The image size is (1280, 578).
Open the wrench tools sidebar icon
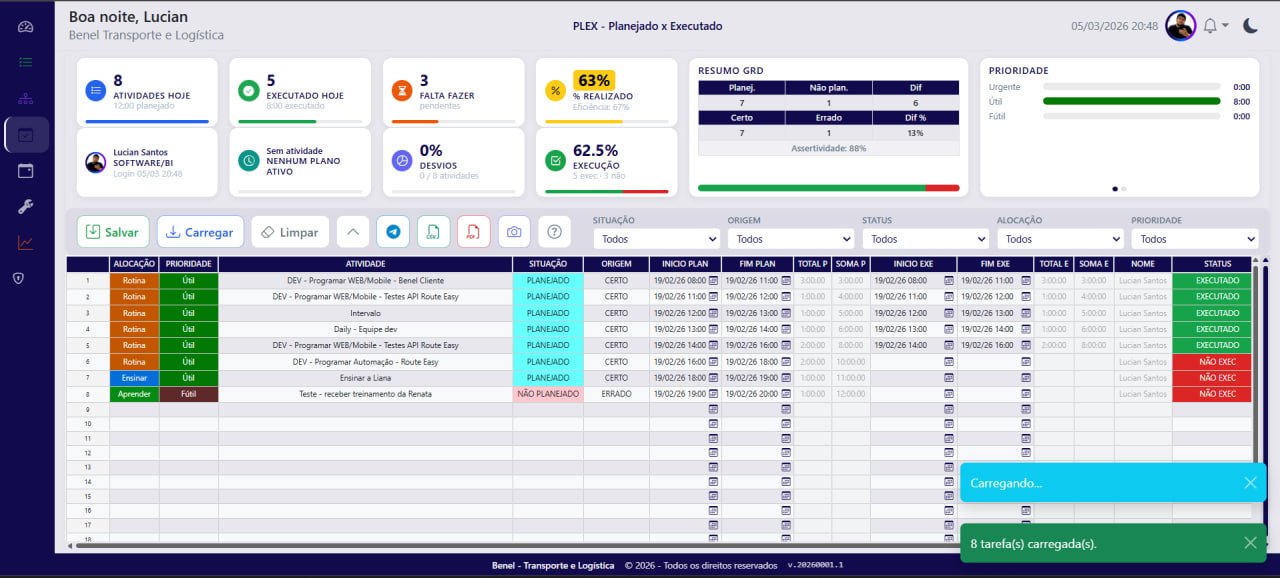click(26, 207)
